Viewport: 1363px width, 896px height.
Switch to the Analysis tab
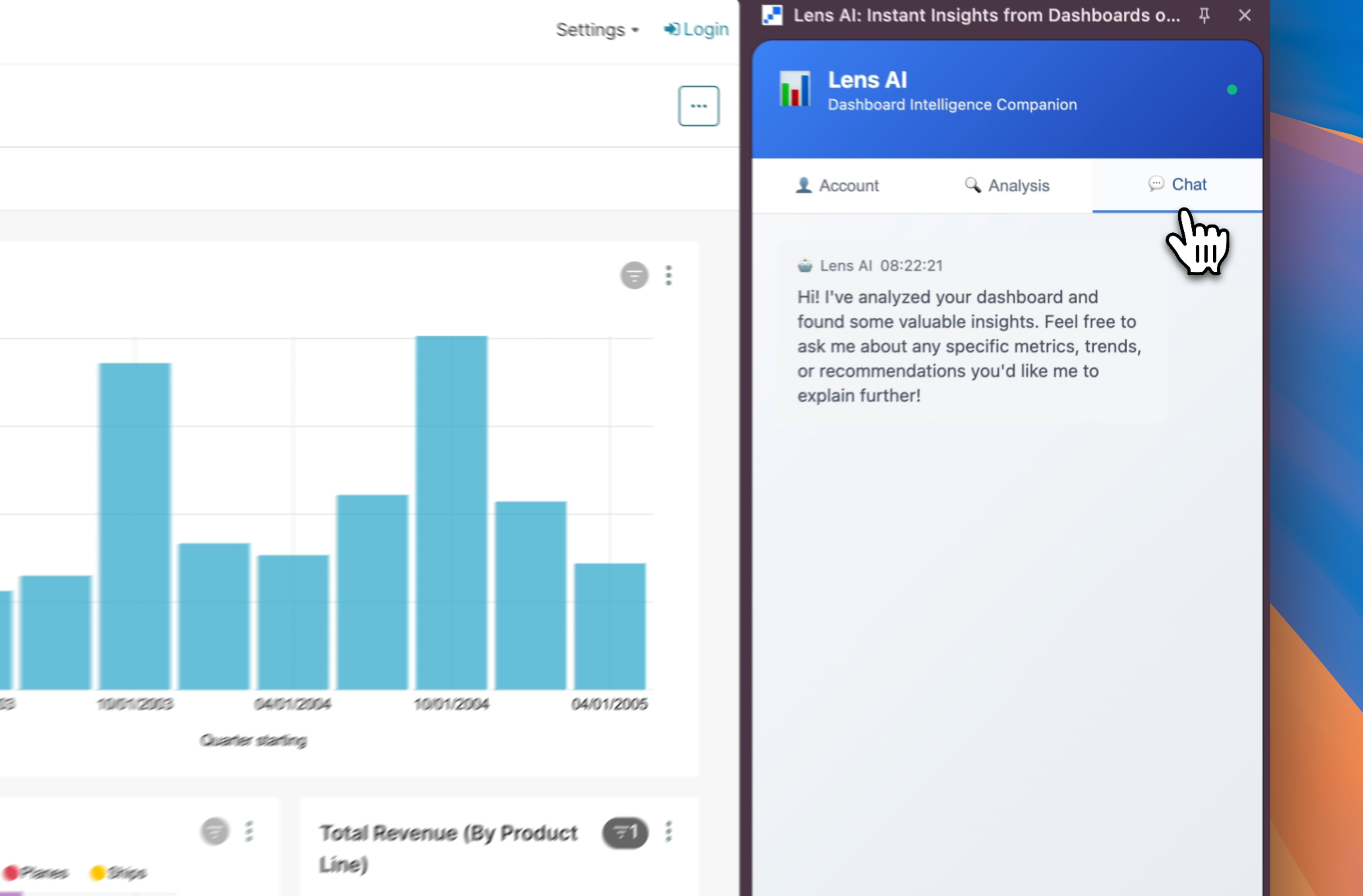1007,185
